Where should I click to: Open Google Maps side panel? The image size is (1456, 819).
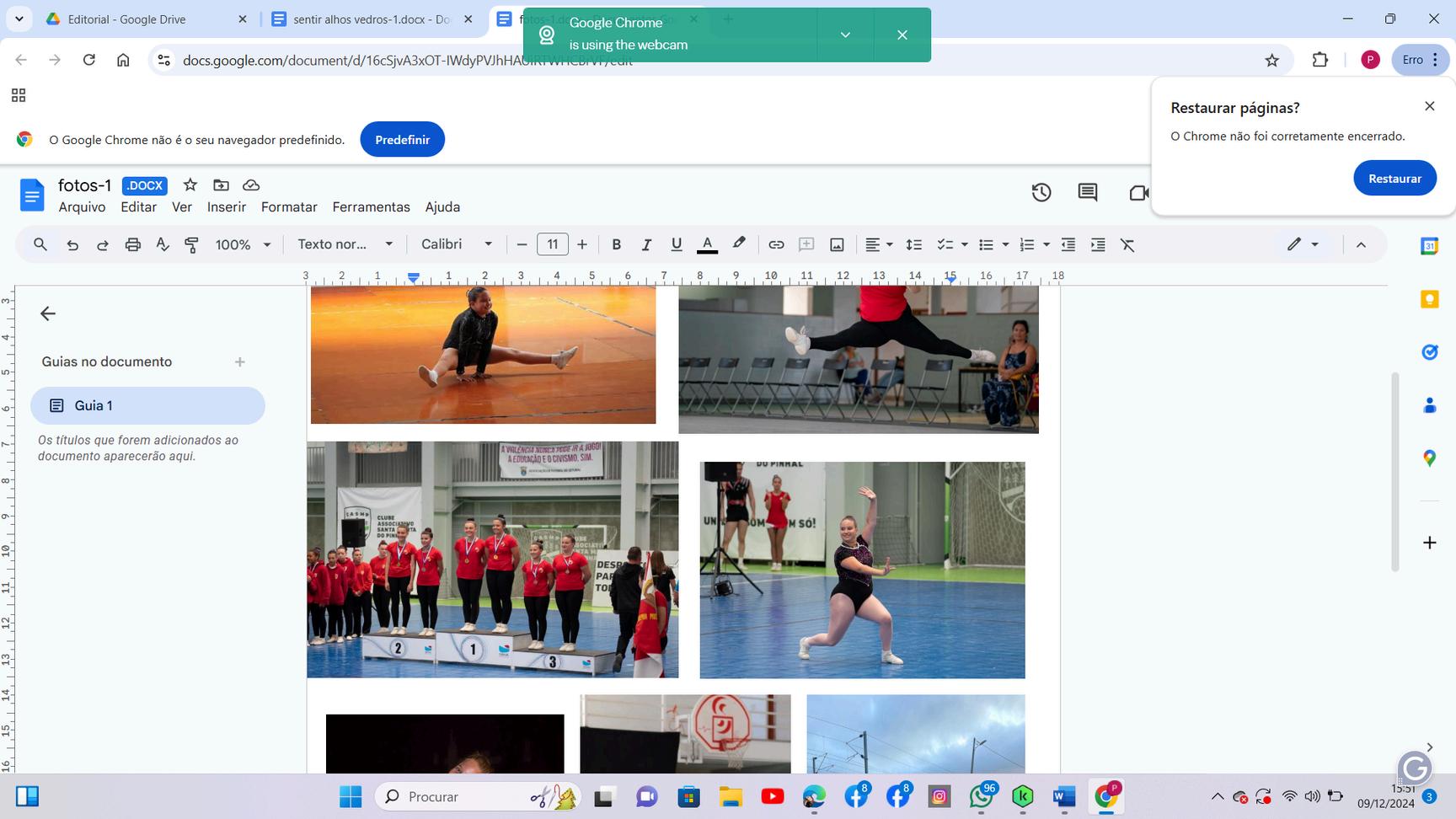(x=1429, y=458)
